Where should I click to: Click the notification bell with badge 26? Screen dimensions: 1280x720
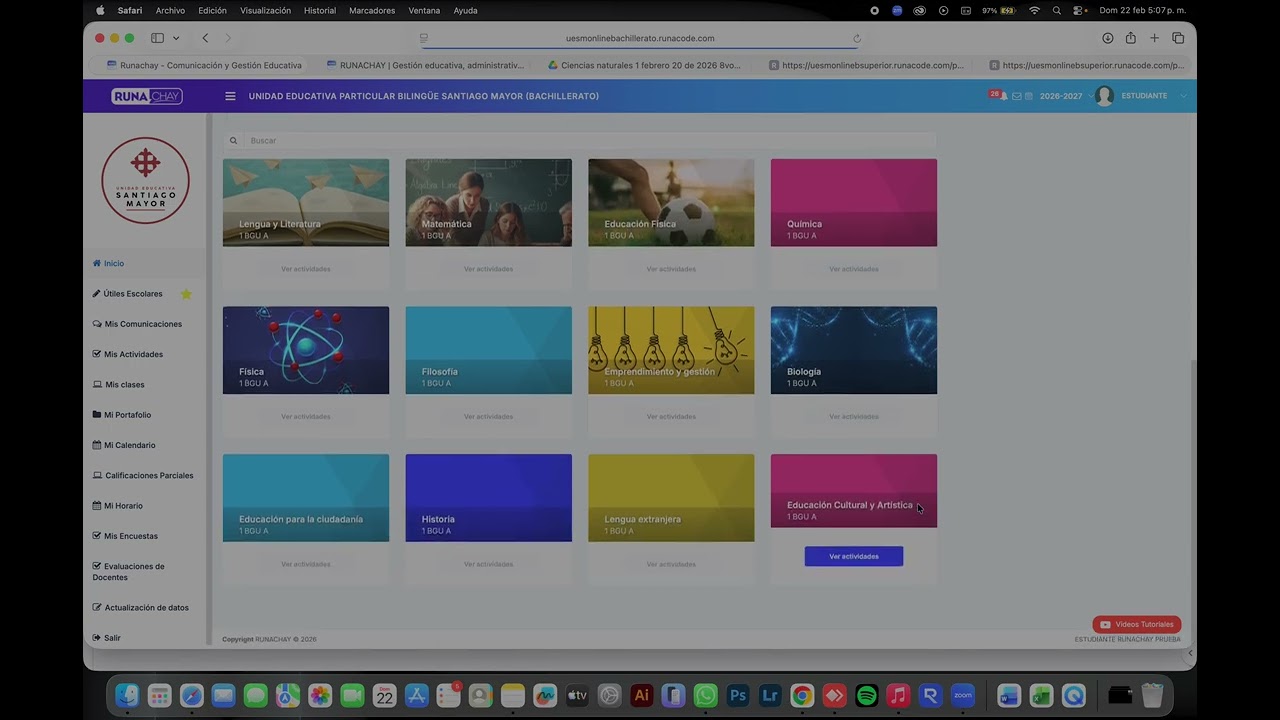tap(1002, 96)
